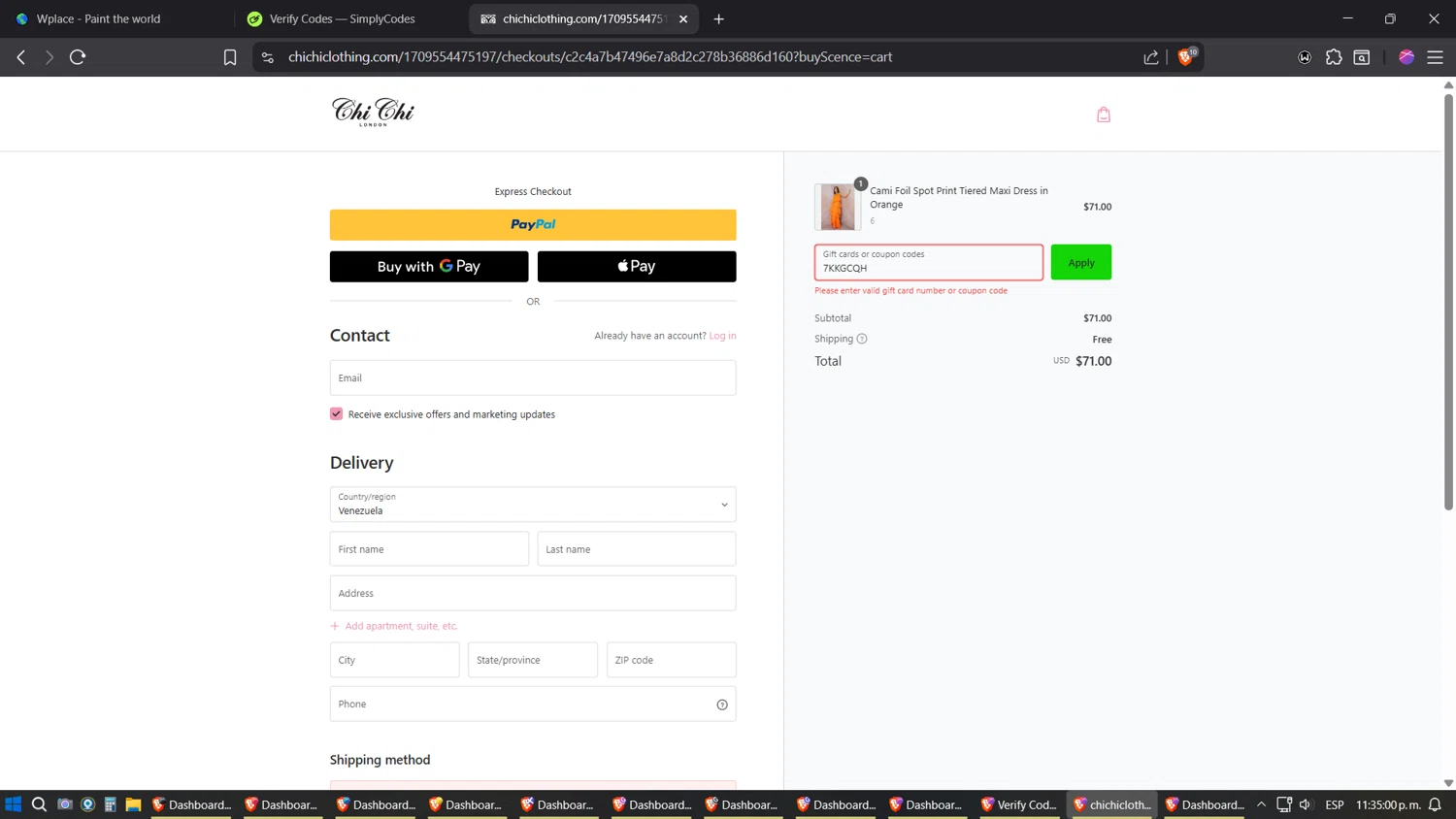
Task: Click the Chi Chi London logo
Action: [x=373, y=113]
